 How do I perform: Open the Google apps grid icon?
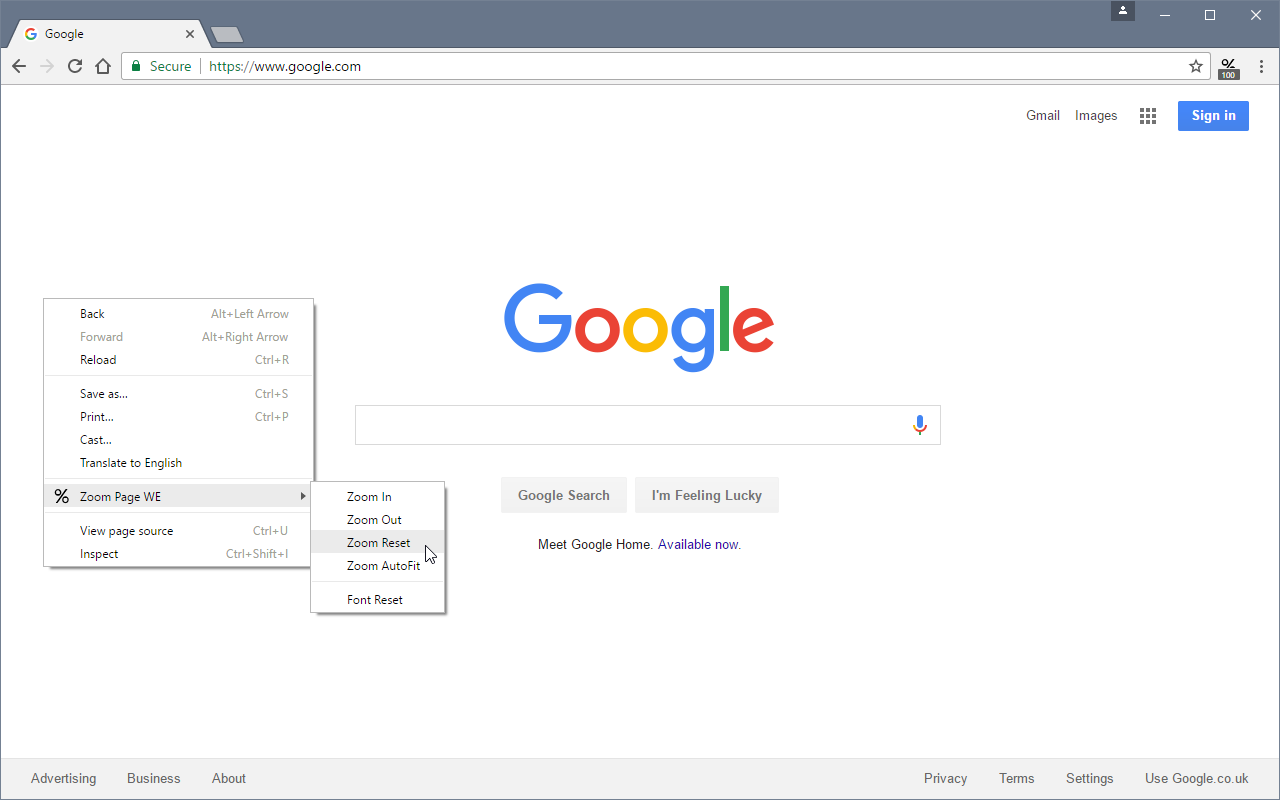[x=1148, y=116]
